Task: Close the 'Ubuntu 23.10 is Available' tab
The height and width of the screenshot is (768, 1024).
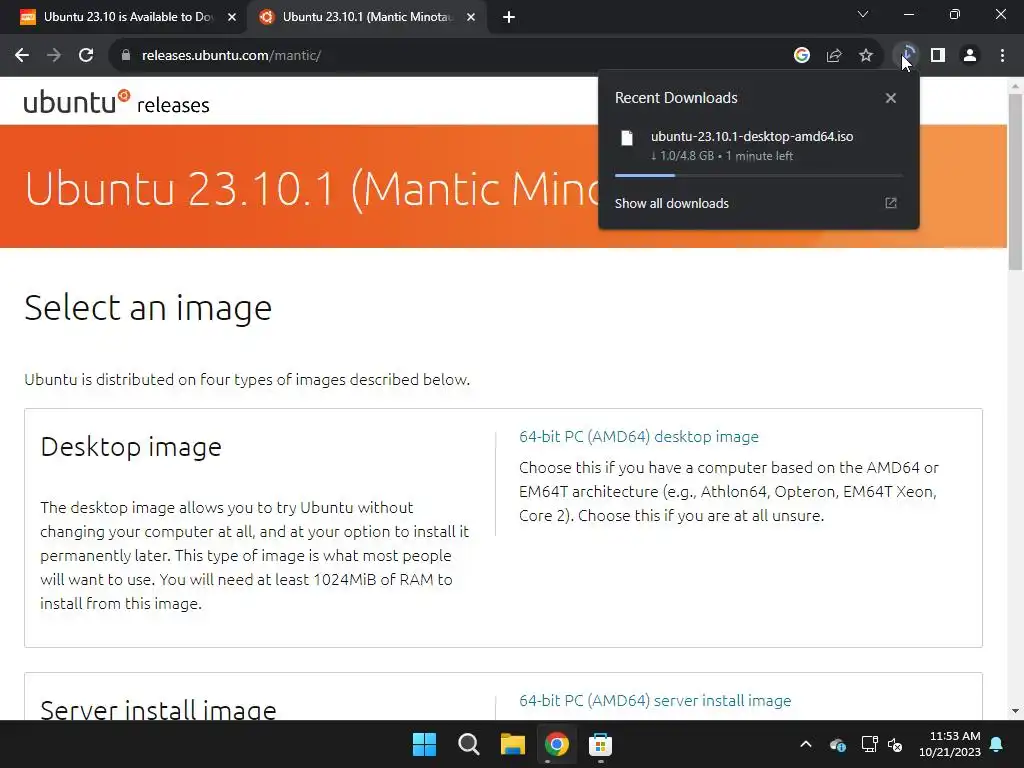Action: 232,17
